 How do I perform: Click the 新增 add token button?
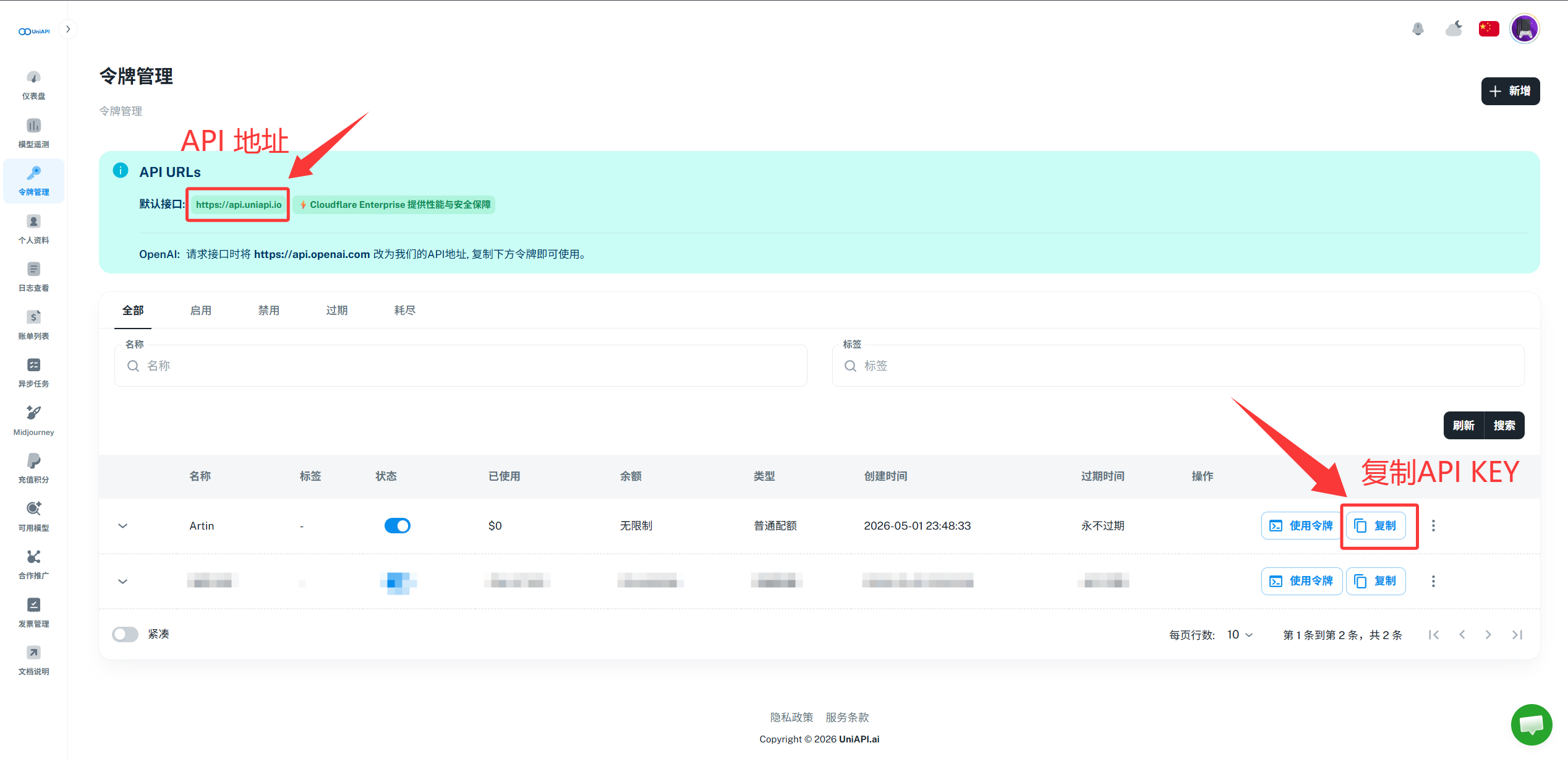click(1510, 92)
